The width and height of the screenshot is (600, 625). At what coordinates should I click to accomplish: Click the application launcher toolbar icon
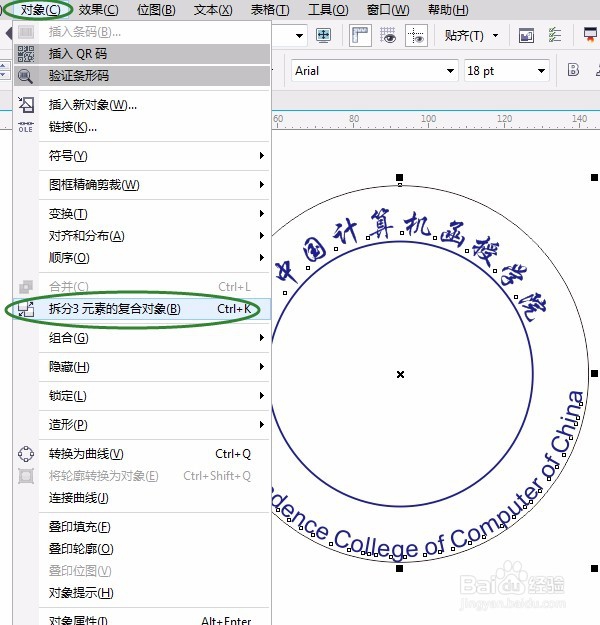[590, 35]
